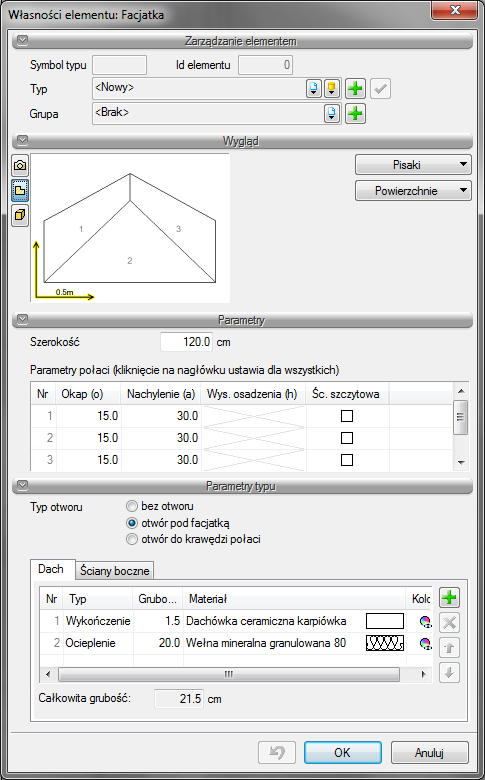Click yellow library icon beside Typ field
This screenshot has width=485, height=780.
(332, 89)
